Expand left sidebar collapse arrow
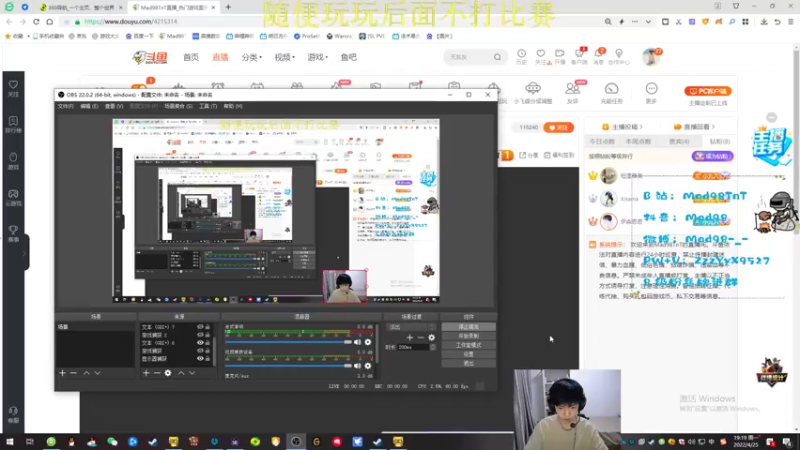Image resolution: width=800 pixels, height=450 pixels. pyautogui.click(x=24, y=253)
